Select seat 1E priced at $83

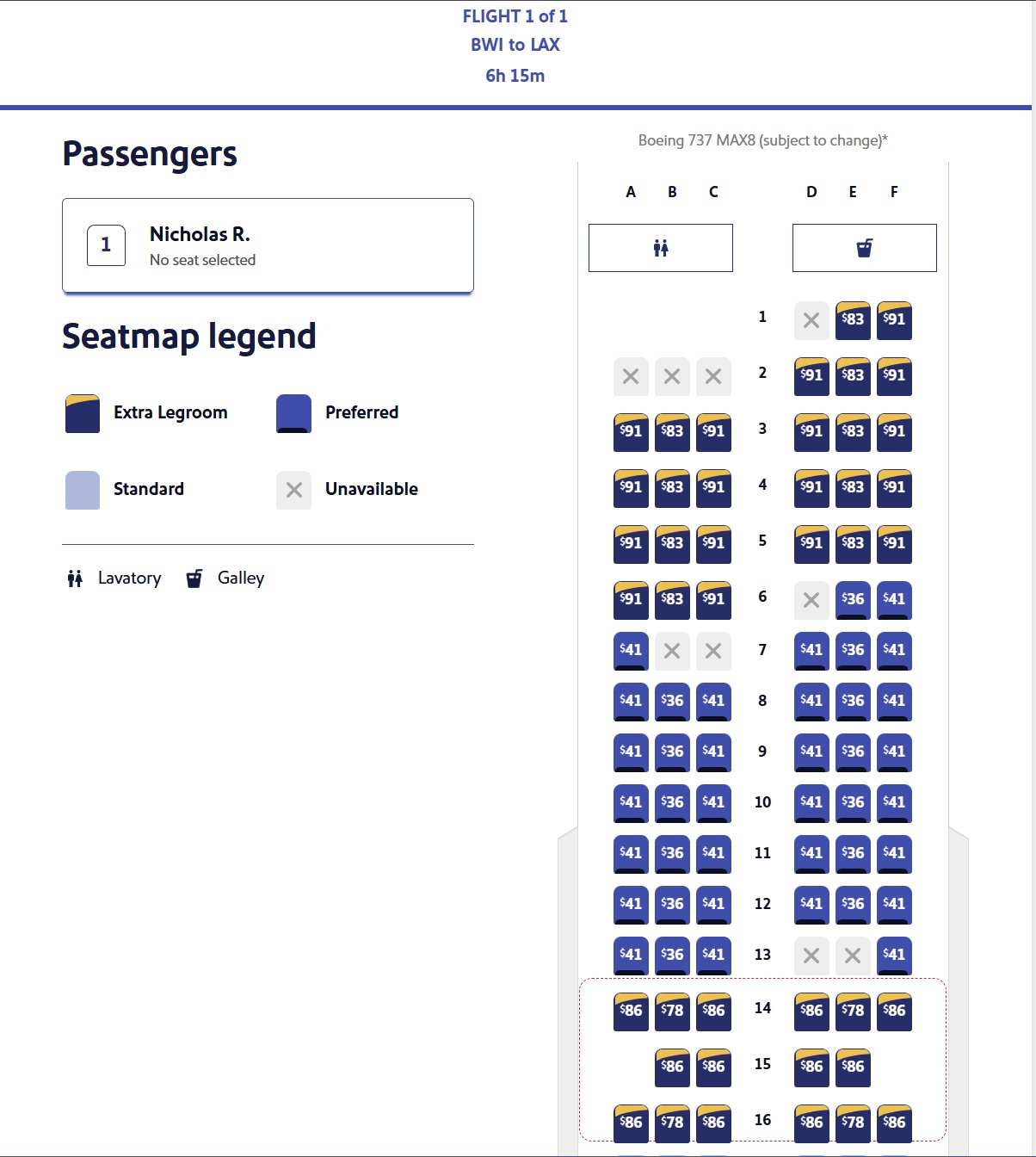853,320
